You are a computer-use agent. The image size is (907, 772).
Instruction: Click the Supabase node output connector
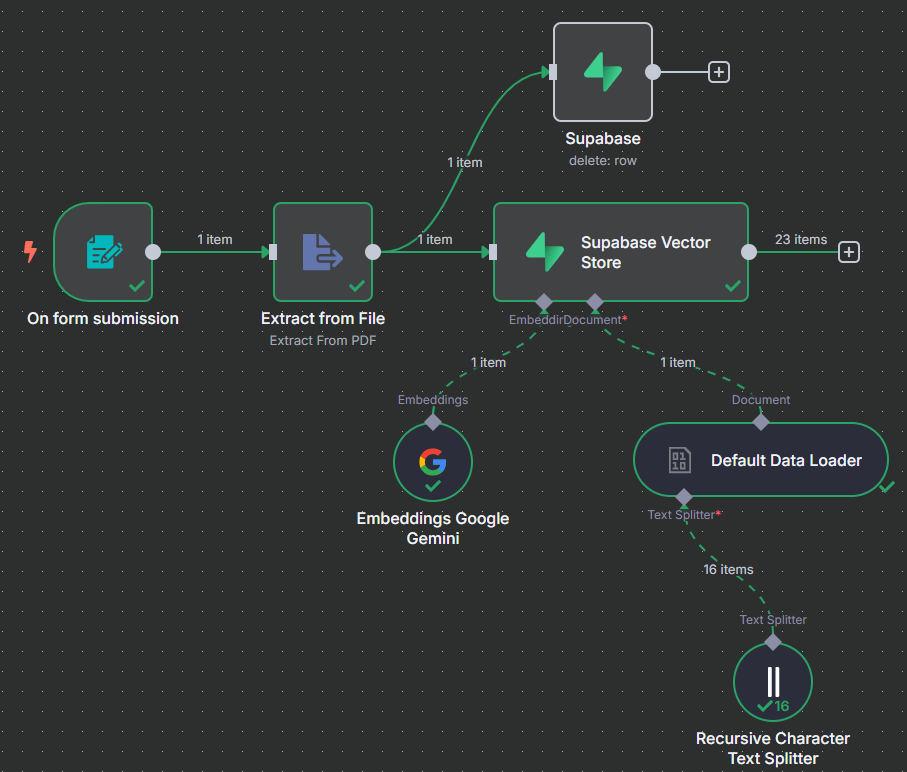click(x=652, y=72)
